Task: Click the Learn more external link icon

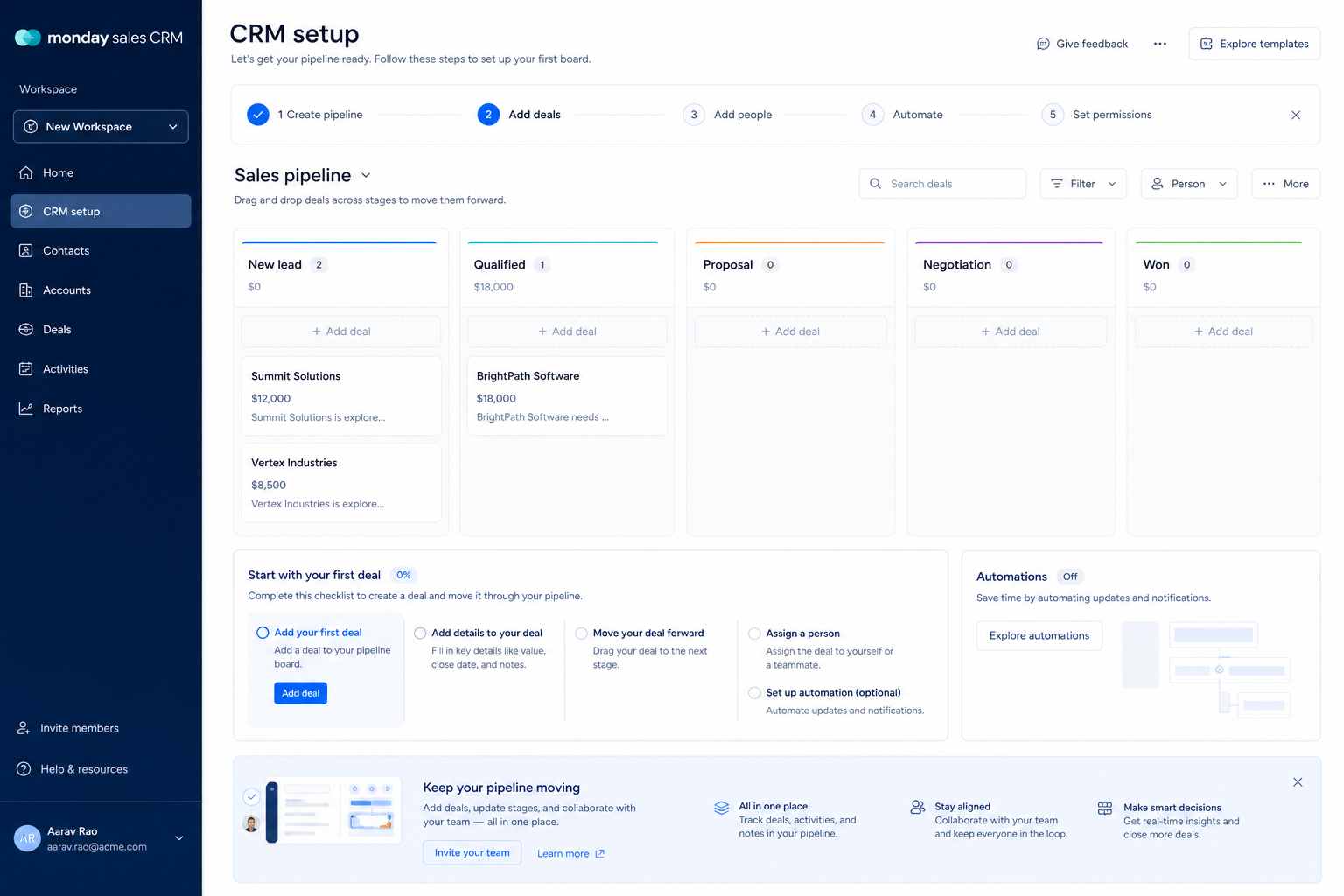Action: tap(600, 853)
